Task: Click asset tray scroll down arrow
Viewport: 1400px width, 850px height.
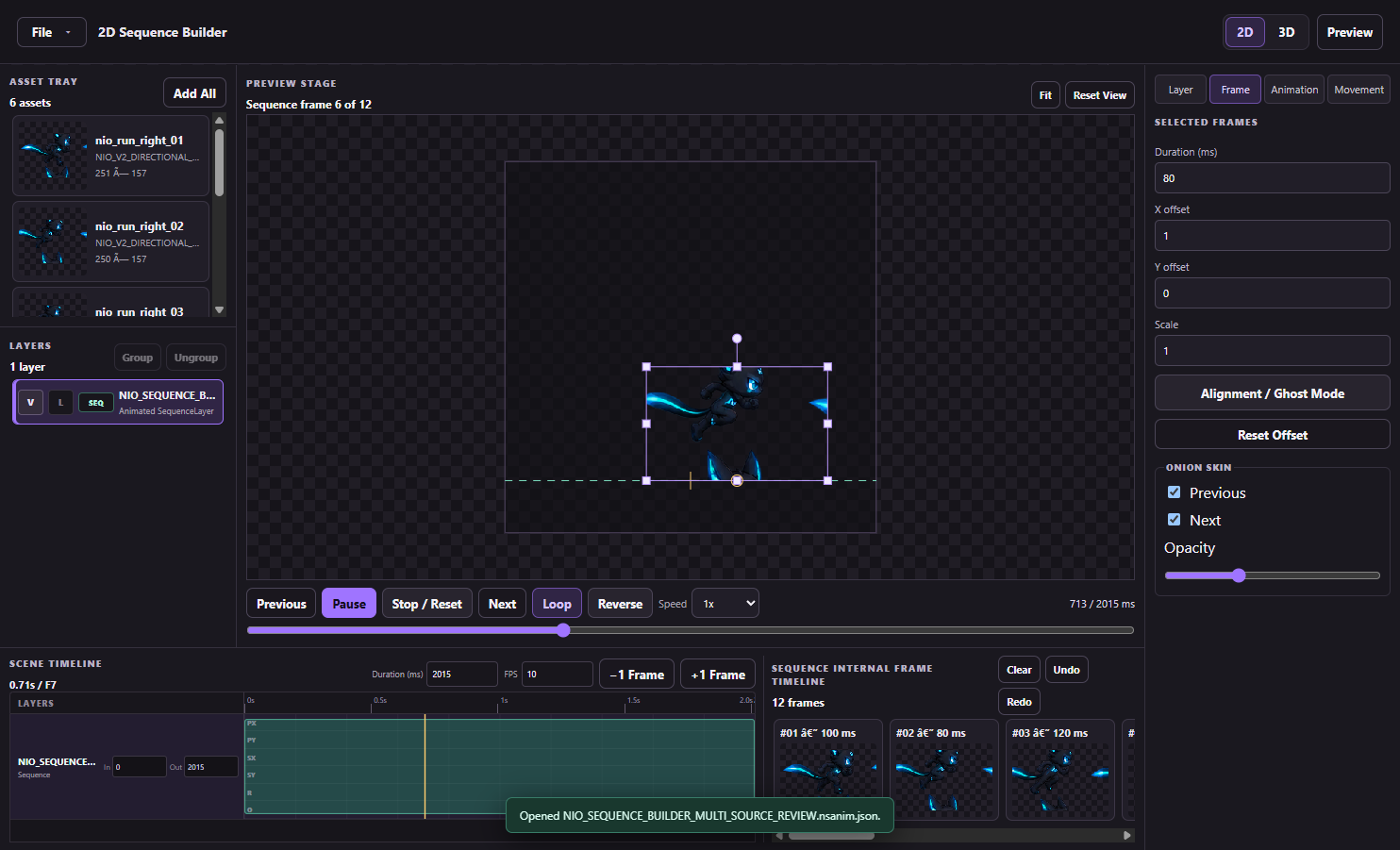Action: click(x=220, y=309)
